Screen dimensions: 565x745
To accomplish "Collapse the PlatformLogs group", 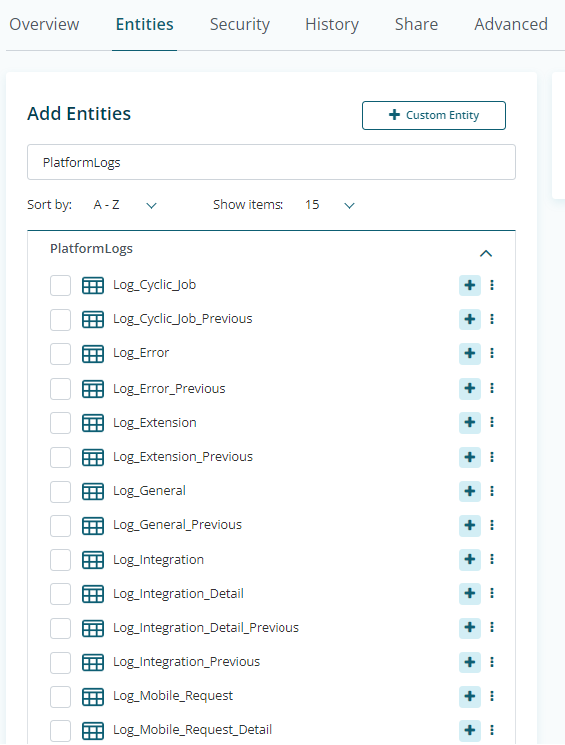I will point(486,253).
